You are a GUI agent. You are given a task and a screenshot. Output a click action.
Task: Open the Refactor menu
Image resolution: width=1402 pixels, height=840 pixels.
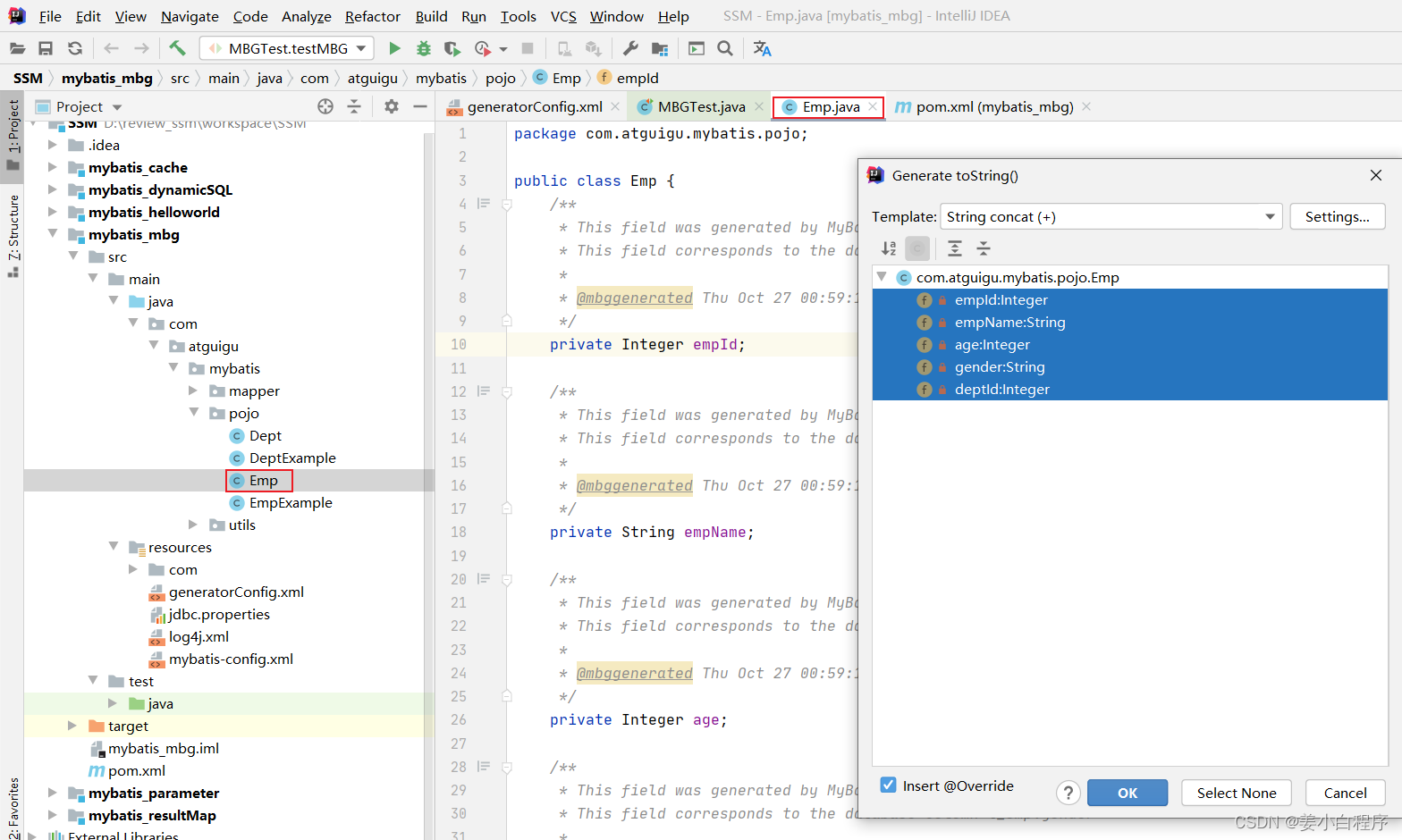(373, 16)
